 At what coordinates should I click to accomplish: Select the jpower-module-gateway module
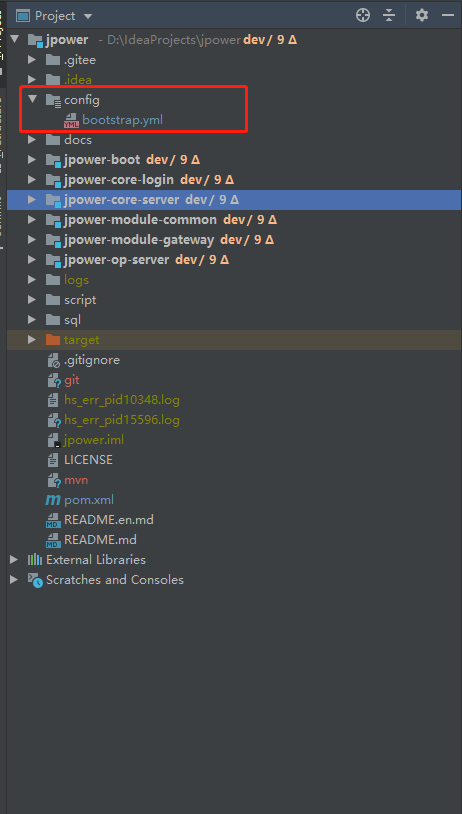coord(139,239)
